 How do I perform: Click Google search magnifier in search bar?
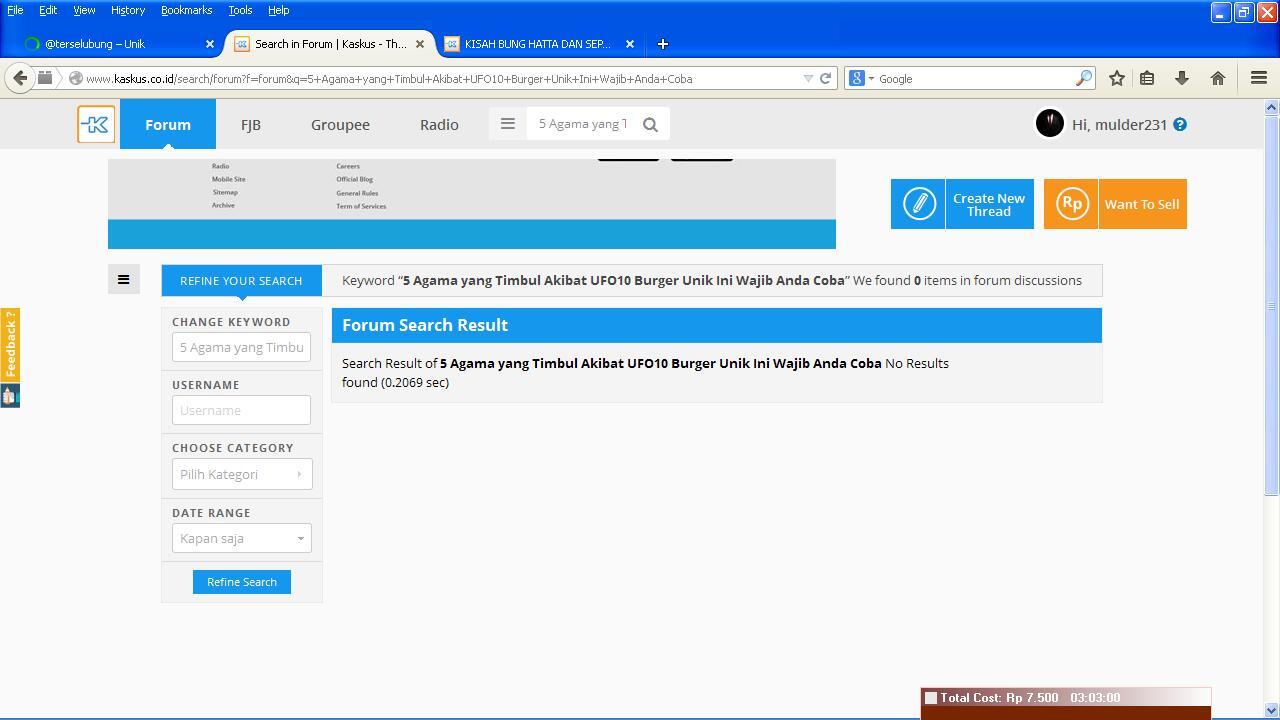point(1083,78)
